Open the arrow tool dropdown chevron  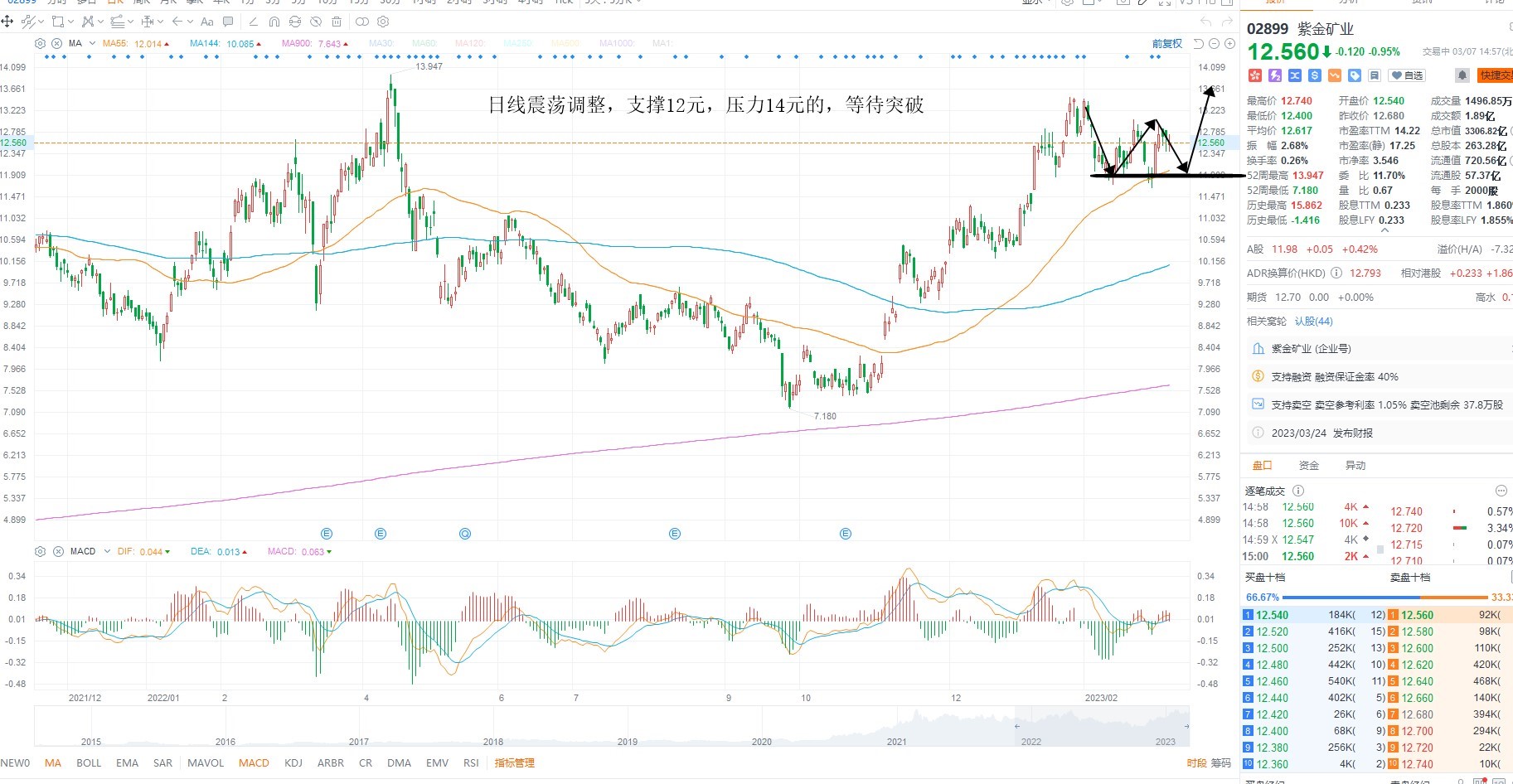pos(190,22)
